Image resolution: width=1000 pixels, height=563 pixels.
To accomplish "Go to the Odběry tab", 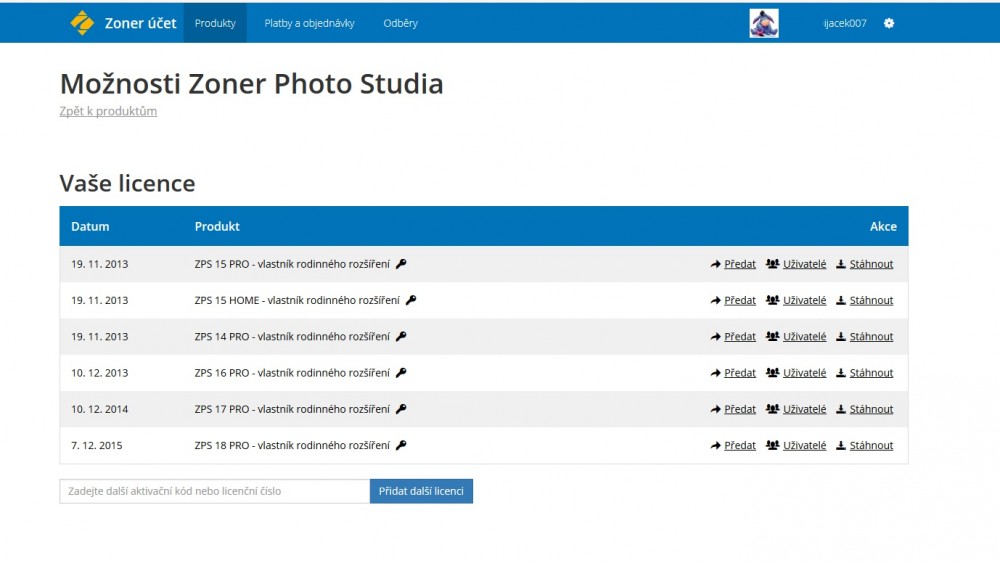I will point(400,23).
